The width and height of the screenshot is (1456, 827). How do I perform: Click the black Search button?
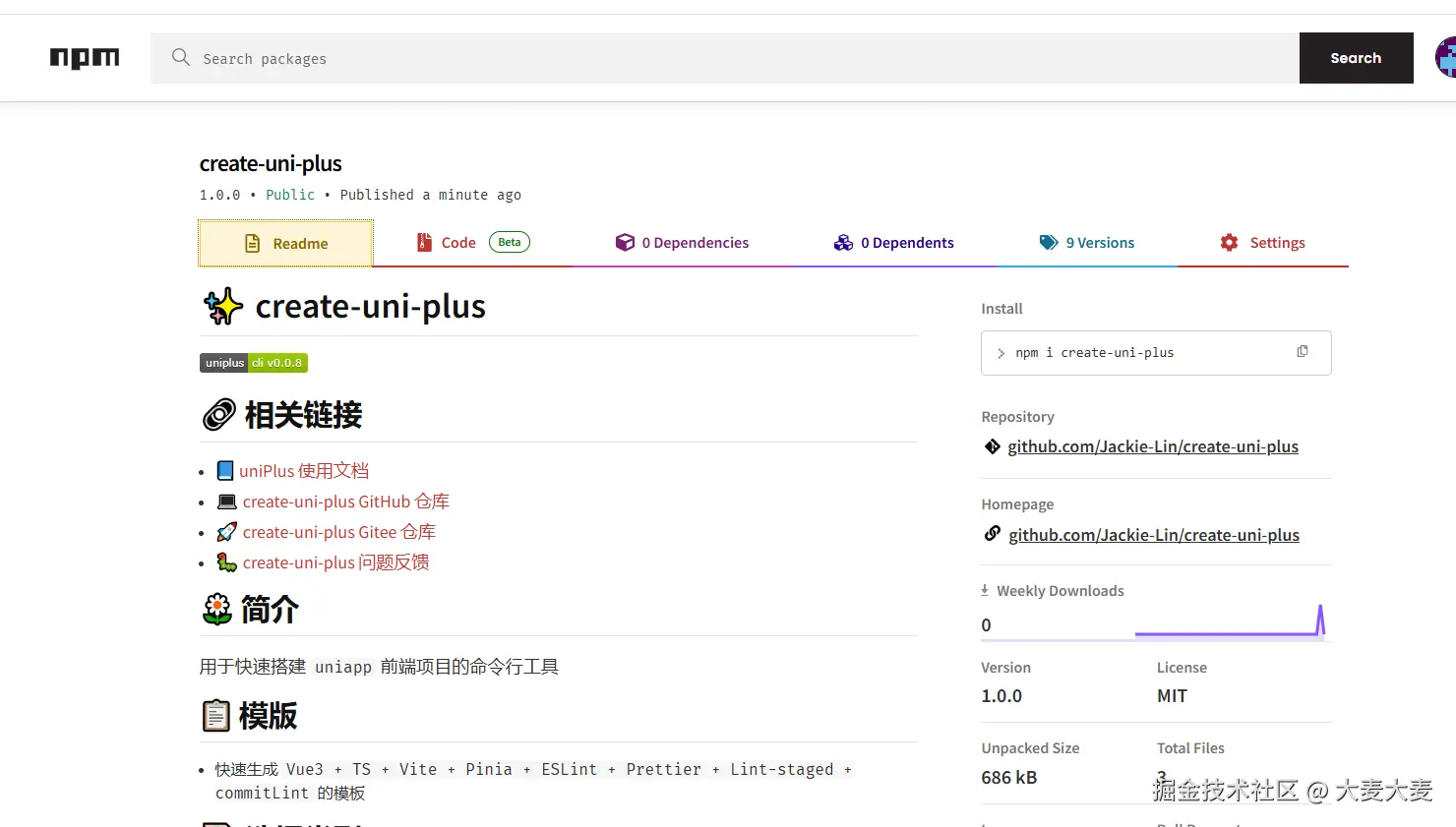(1356, 58)
